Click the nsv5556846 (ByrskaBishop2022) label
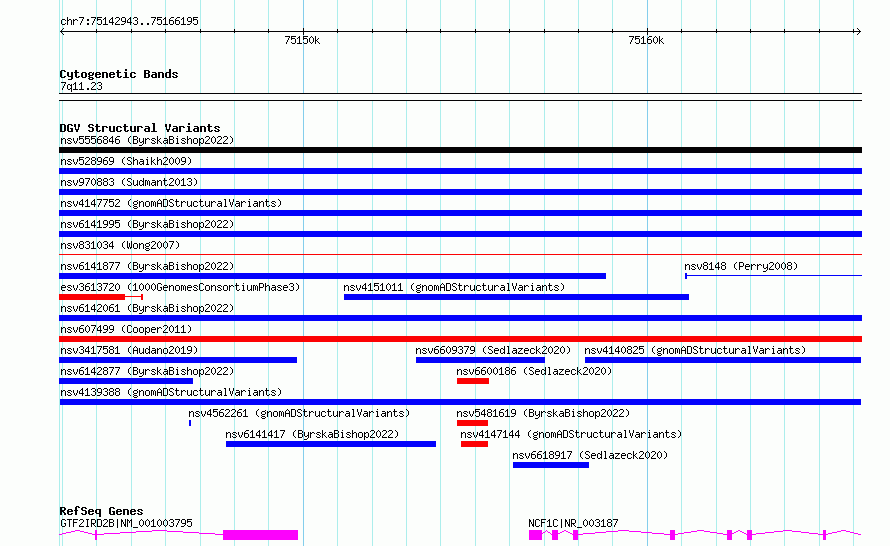The image size is (890, 546). pyautogui.click(x=147, y=140)
